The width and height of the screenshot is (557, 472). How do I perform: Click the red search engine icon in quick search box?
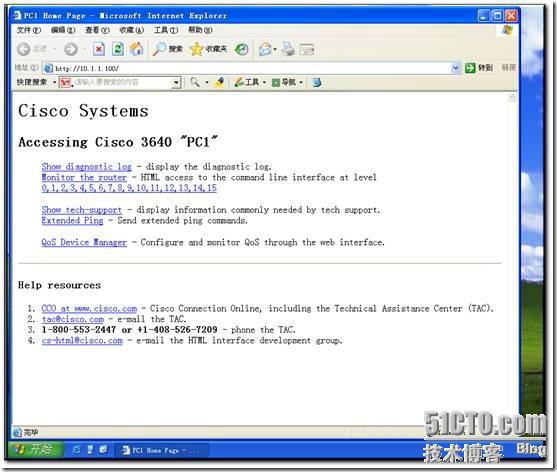(x=66, y=82)
